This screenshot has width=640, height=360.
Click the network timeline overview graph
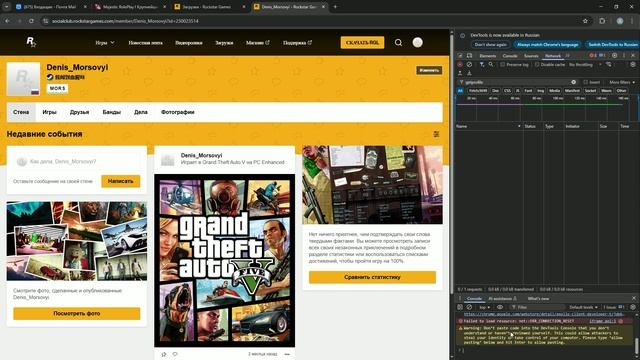point(547,108)
